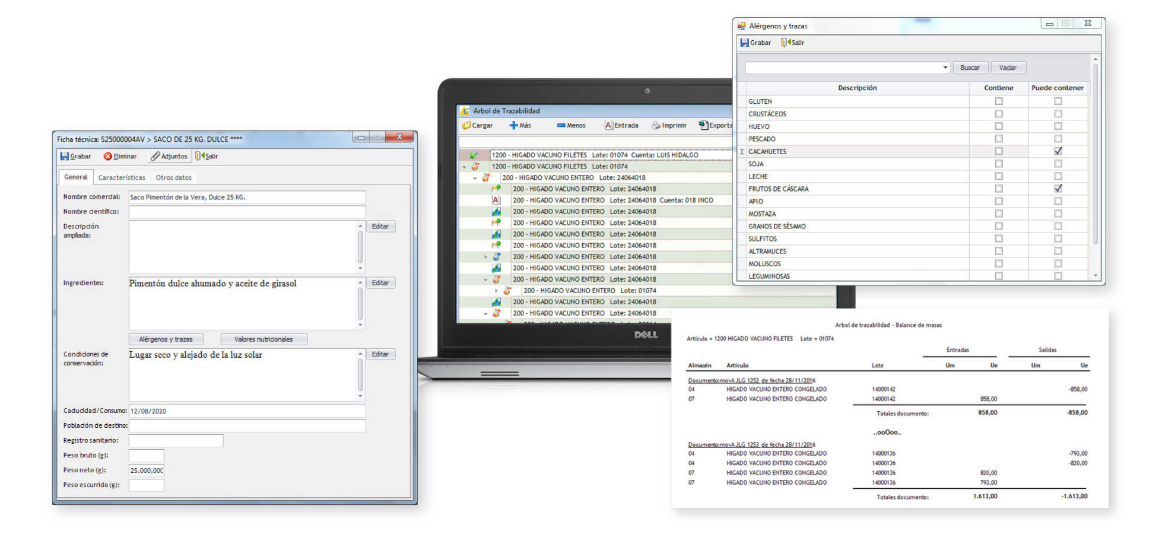Viewport: 1160px width, 535px height.
Task: Click the Imprimir printer icon
Action: pos(655,126)
